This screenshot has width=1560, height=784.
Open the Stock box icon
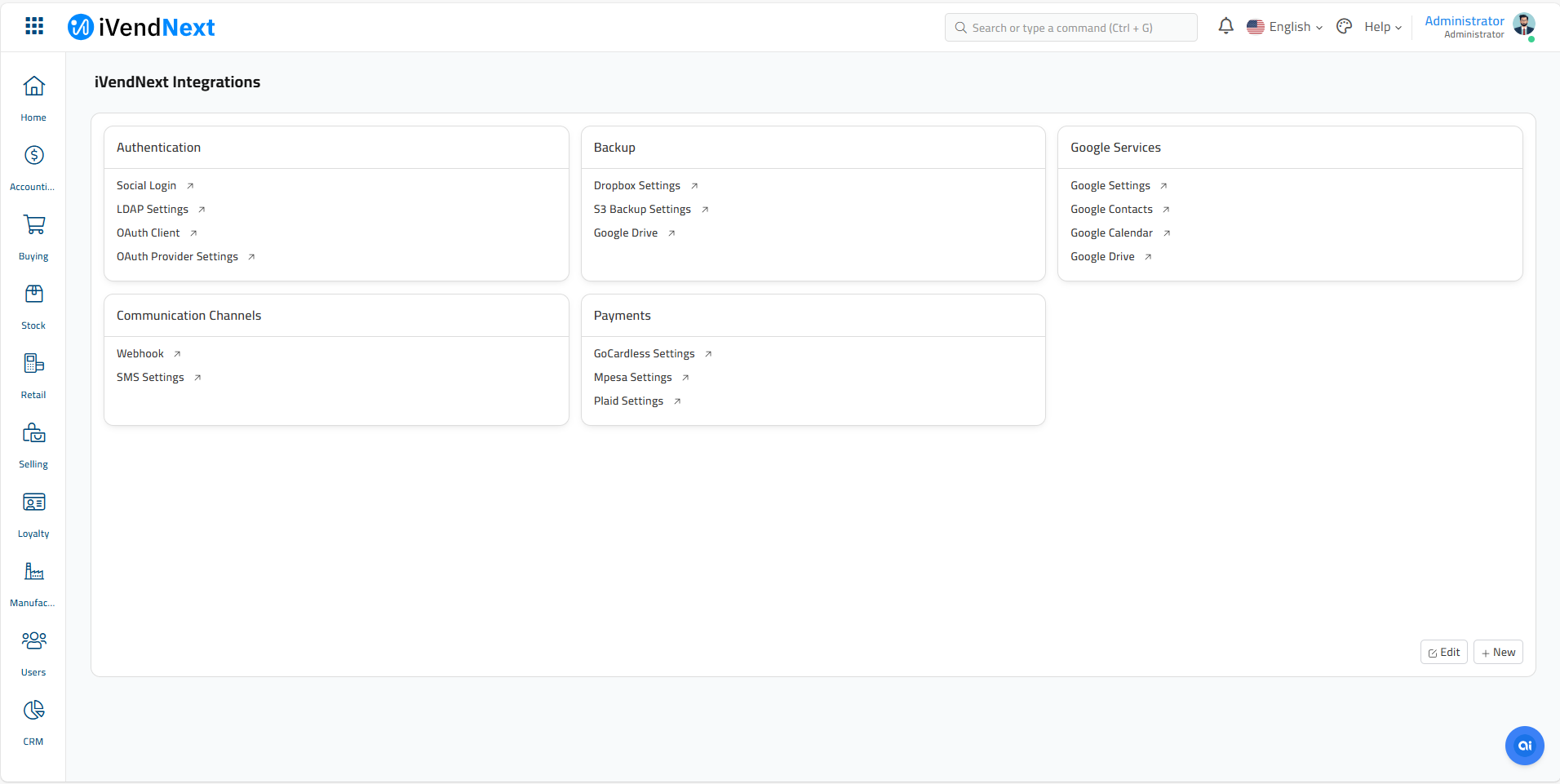pyautogui.click(x=33, y=294)
